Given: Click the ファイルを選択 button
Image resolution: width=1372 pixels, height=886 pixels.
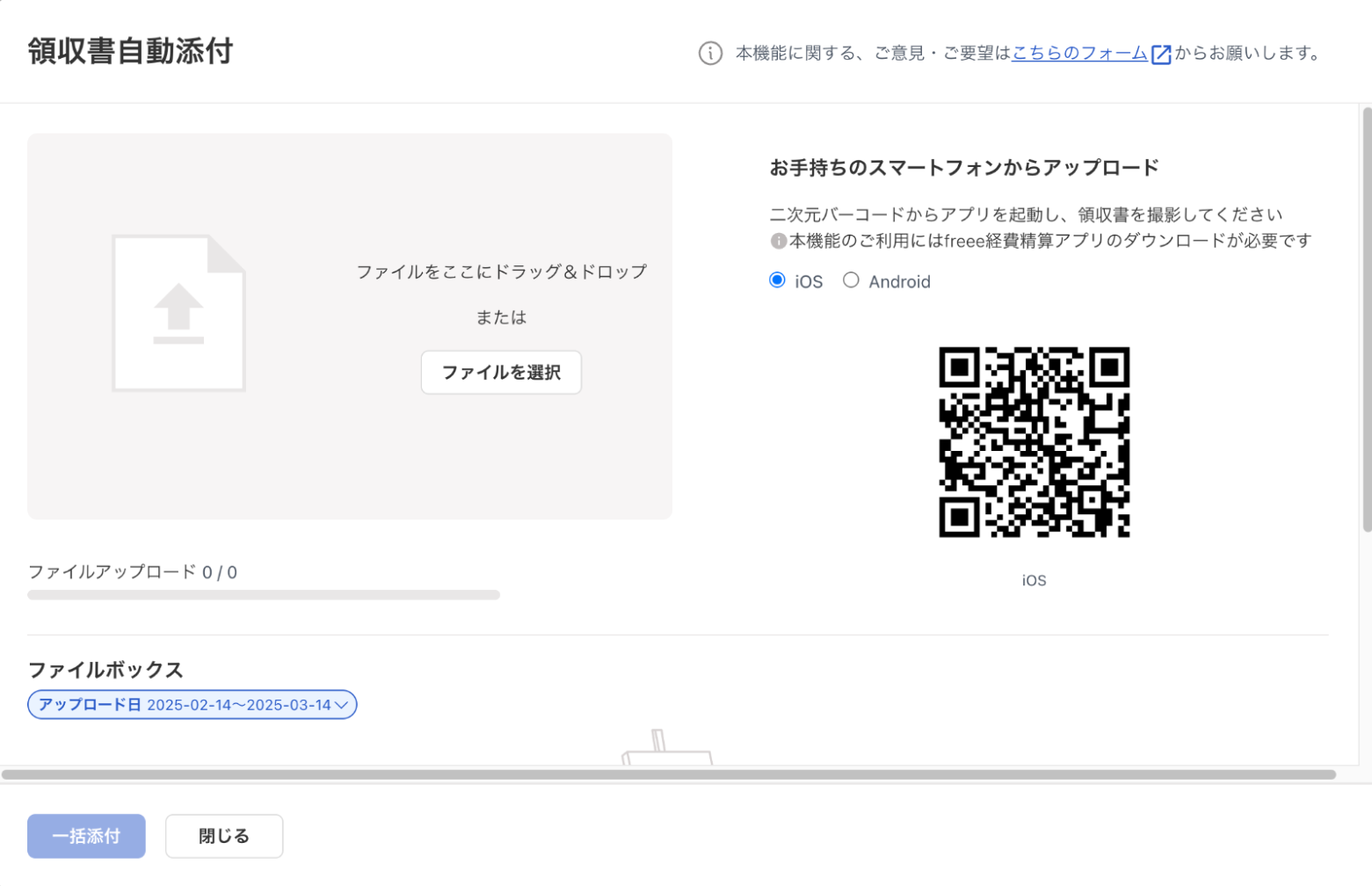Looking at the screenshot, I should 501,373.
